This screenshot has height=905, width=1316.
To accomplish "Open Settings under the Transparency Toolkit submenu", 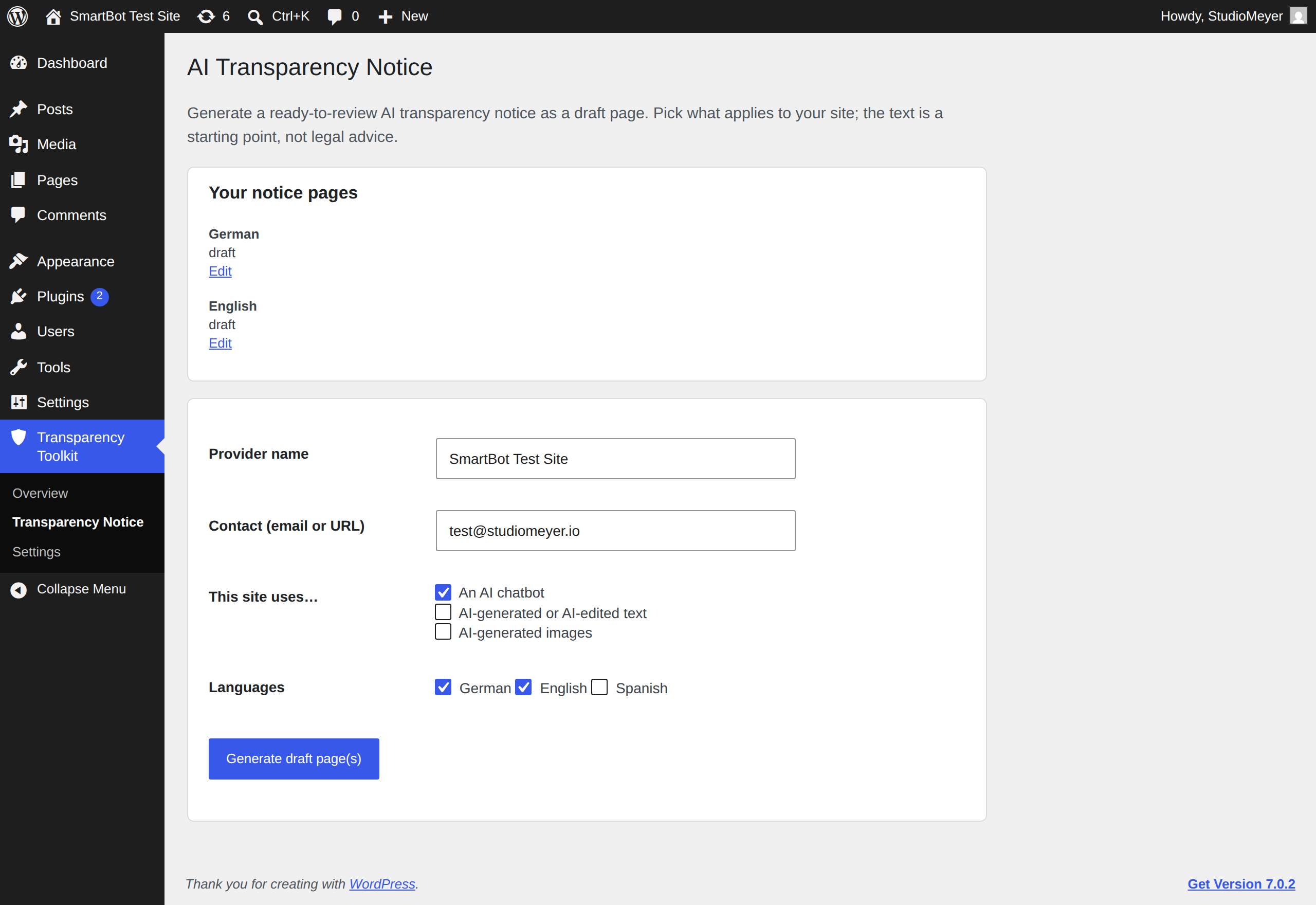I will [x=36, y=552].
